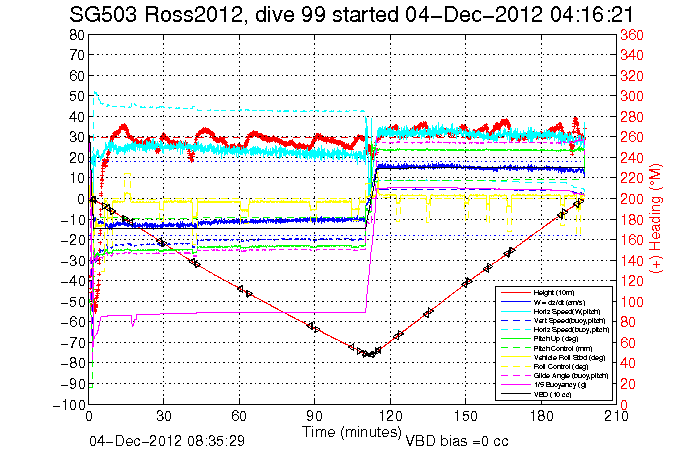Image resolution: width=681 pixels, height=454 pixels.
Task: Click the '30' time-axis tick label
Action: click(164, 416)
